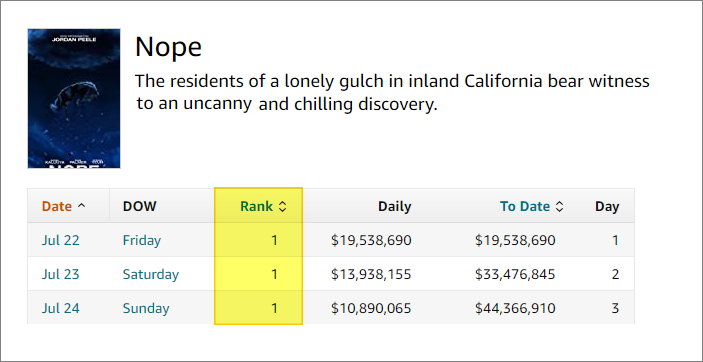Screen dimensions: 703x362
Task: Click the Day column header
Action: 607,207
